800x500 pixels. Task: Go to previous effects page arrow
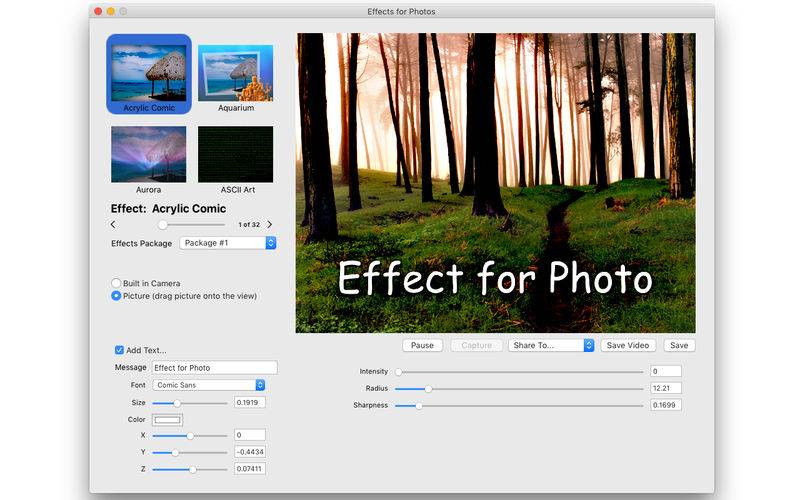[x=113, y=224]
